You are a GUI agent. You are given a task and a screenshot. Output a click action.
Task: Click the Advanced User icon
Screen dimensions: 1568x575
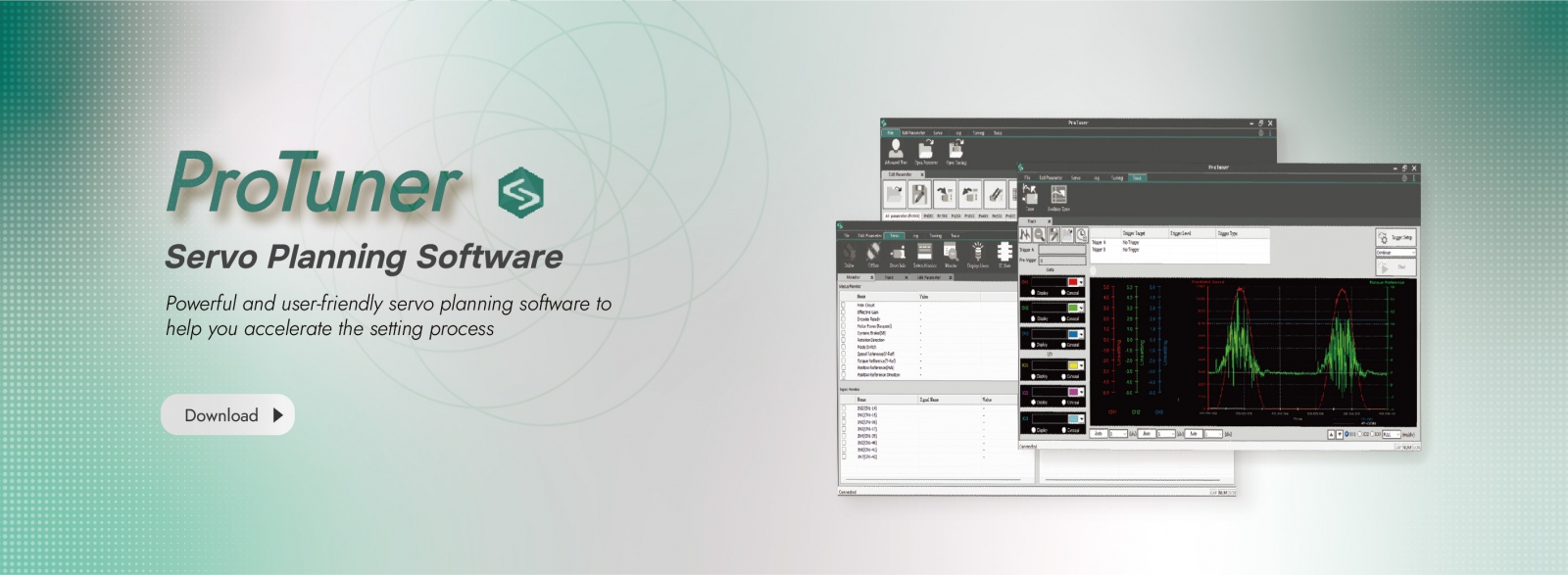tap(896, 151)
